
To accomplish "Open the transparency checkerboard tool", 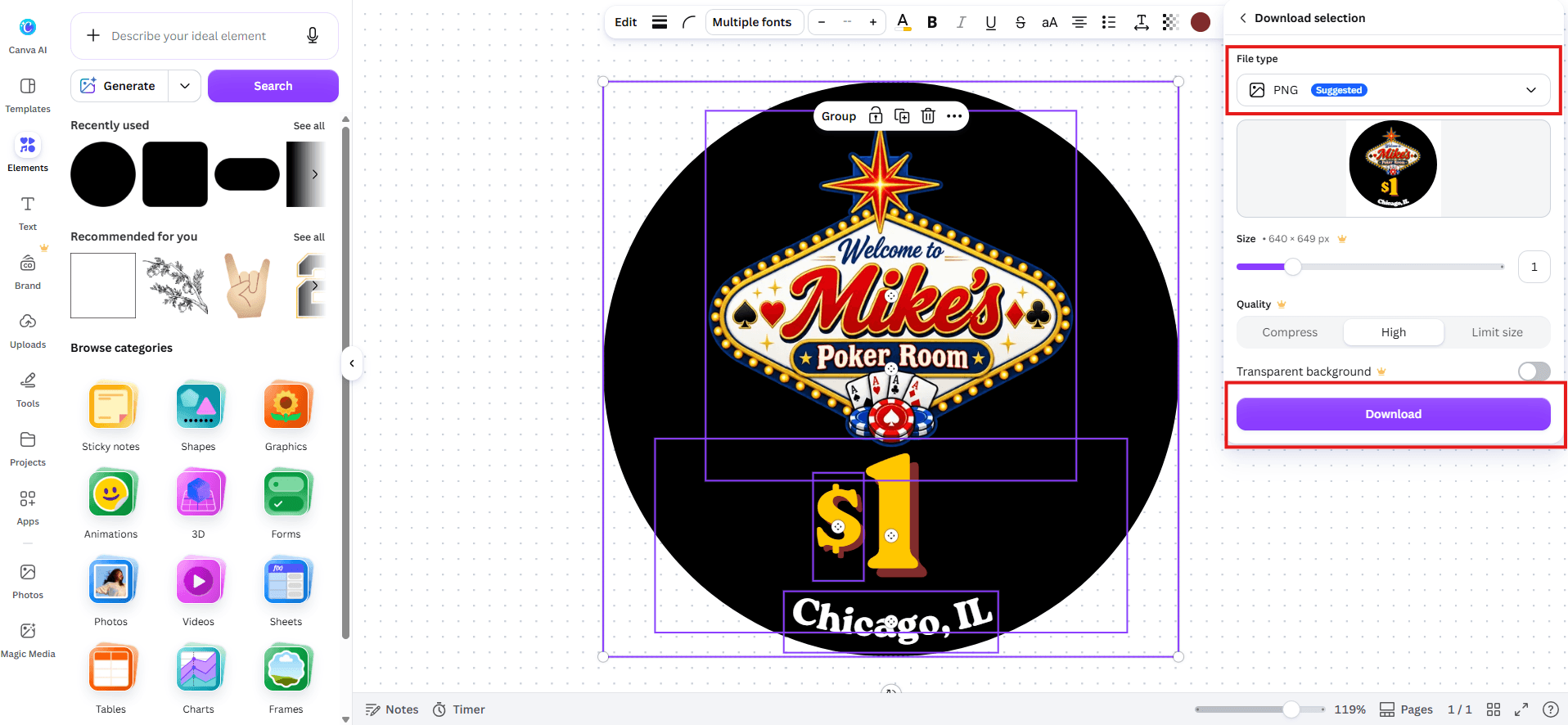I will (x=1170, y=22).
